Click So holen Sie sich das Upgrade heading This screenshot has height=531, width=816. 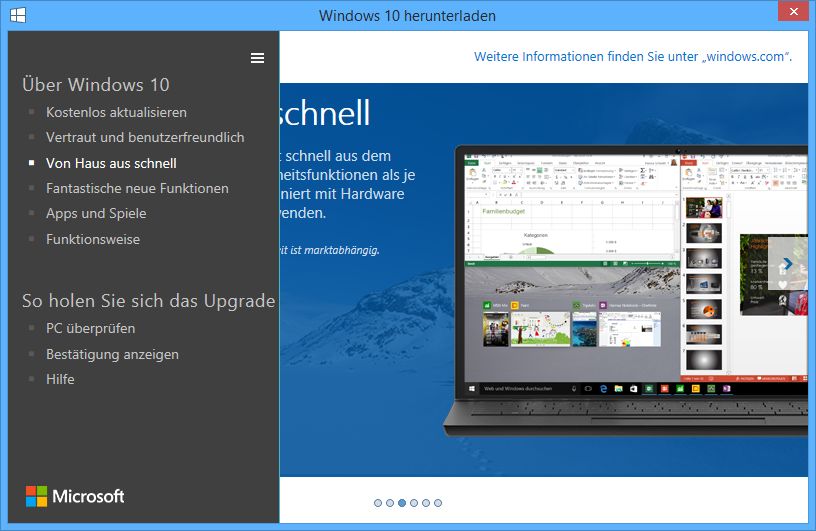pyautogui.click(x=148, y=301)
